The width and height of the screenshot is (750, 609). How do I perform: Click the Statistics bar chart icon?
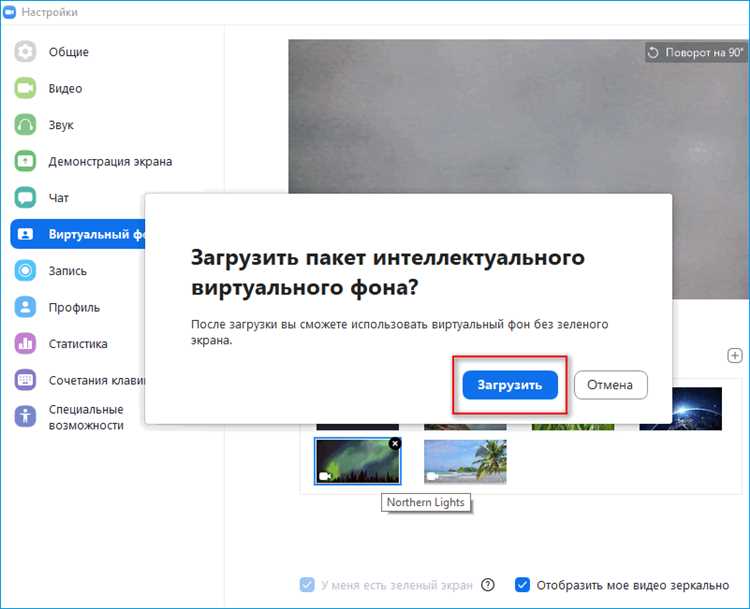click(25, 343)
